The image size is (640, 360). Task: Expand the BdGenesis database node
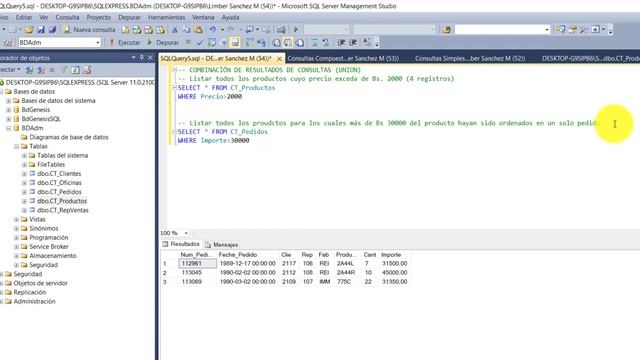pos(9,110)
